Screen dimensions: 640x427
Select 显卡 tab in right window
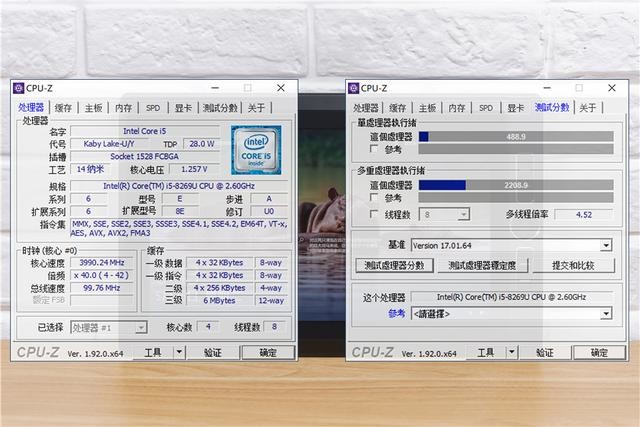(516, 108)
